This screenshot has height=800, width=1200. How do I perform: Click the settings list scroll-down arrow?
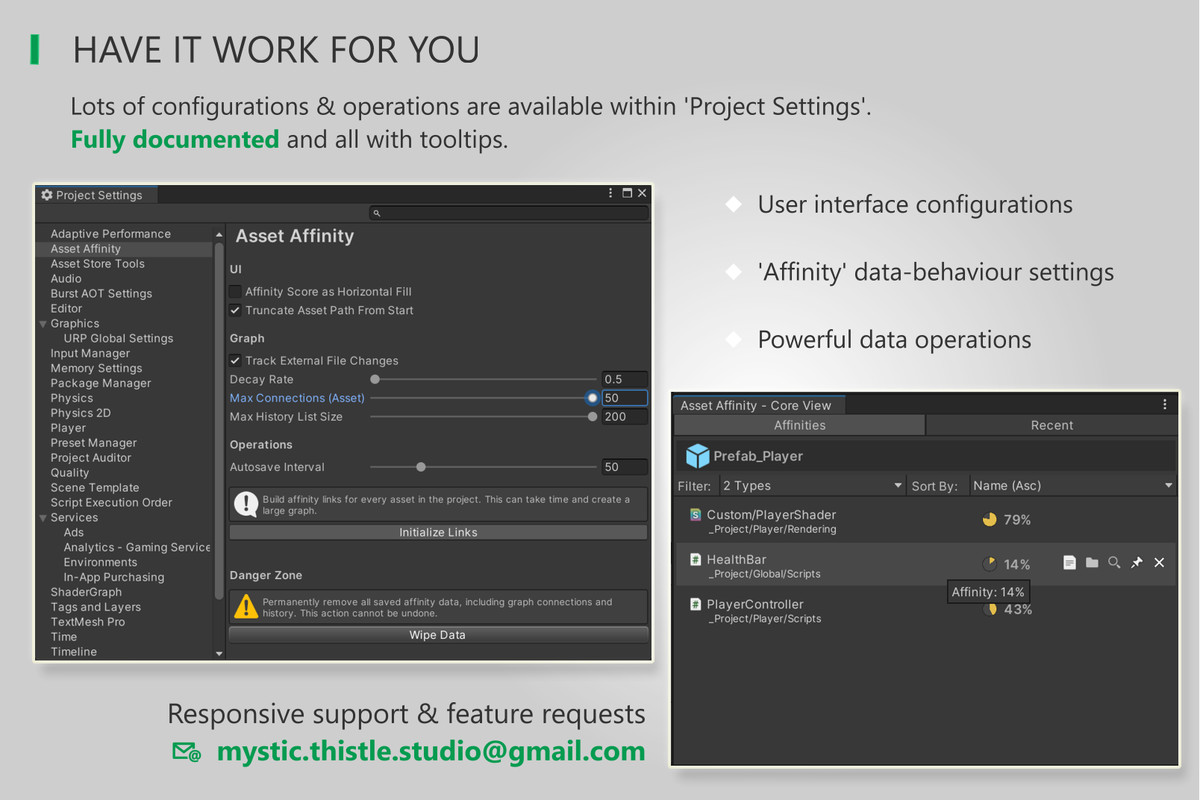tap(219, 653)
